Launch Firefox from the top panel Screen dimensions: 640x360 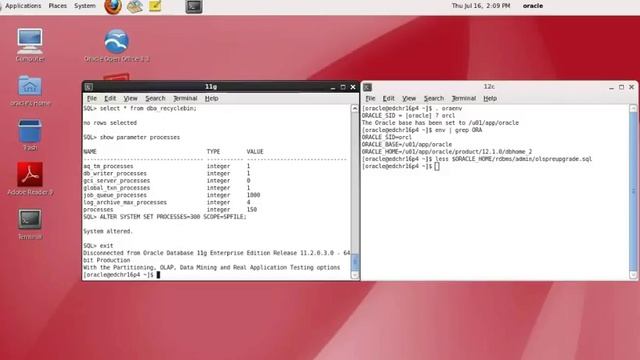pyautogui.click(x=113, y=7)
